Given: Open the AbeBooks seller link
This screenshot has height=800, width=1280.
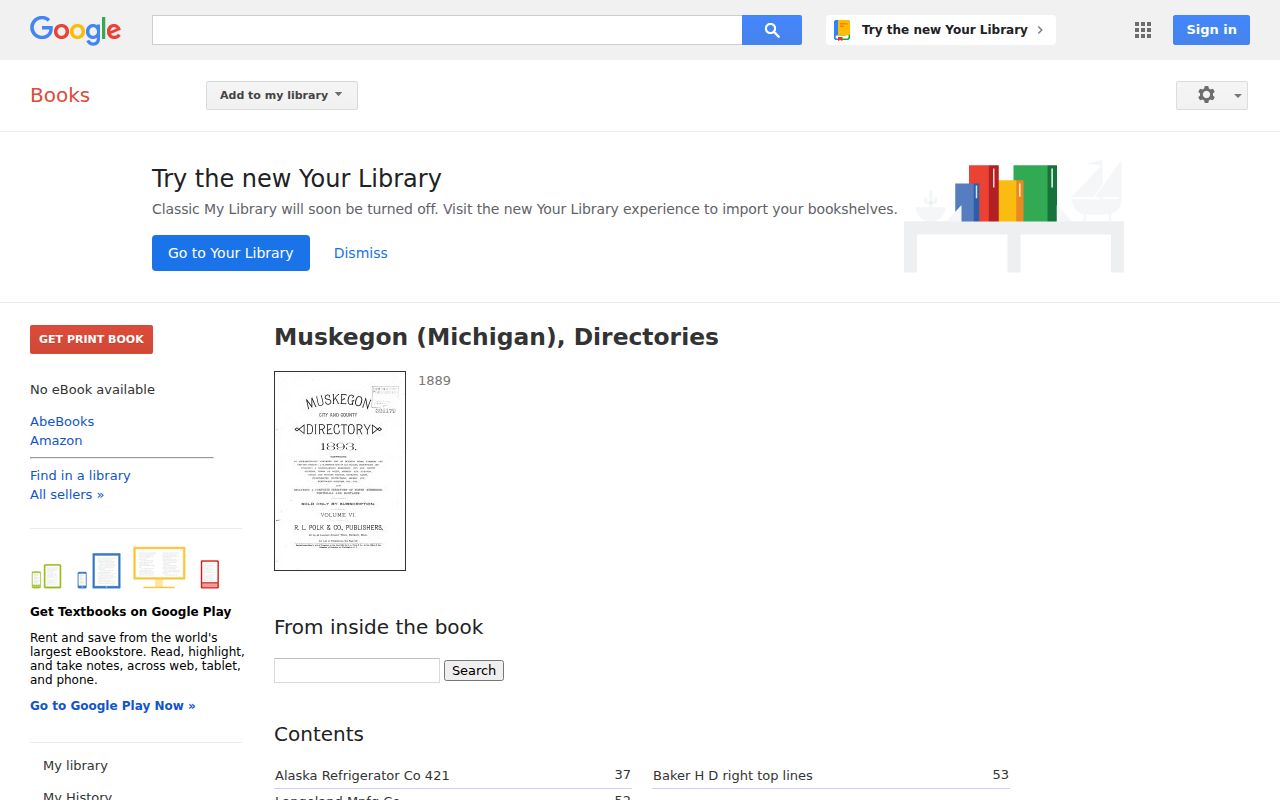Looking at the screenshot, I should [x=62, y=421].
